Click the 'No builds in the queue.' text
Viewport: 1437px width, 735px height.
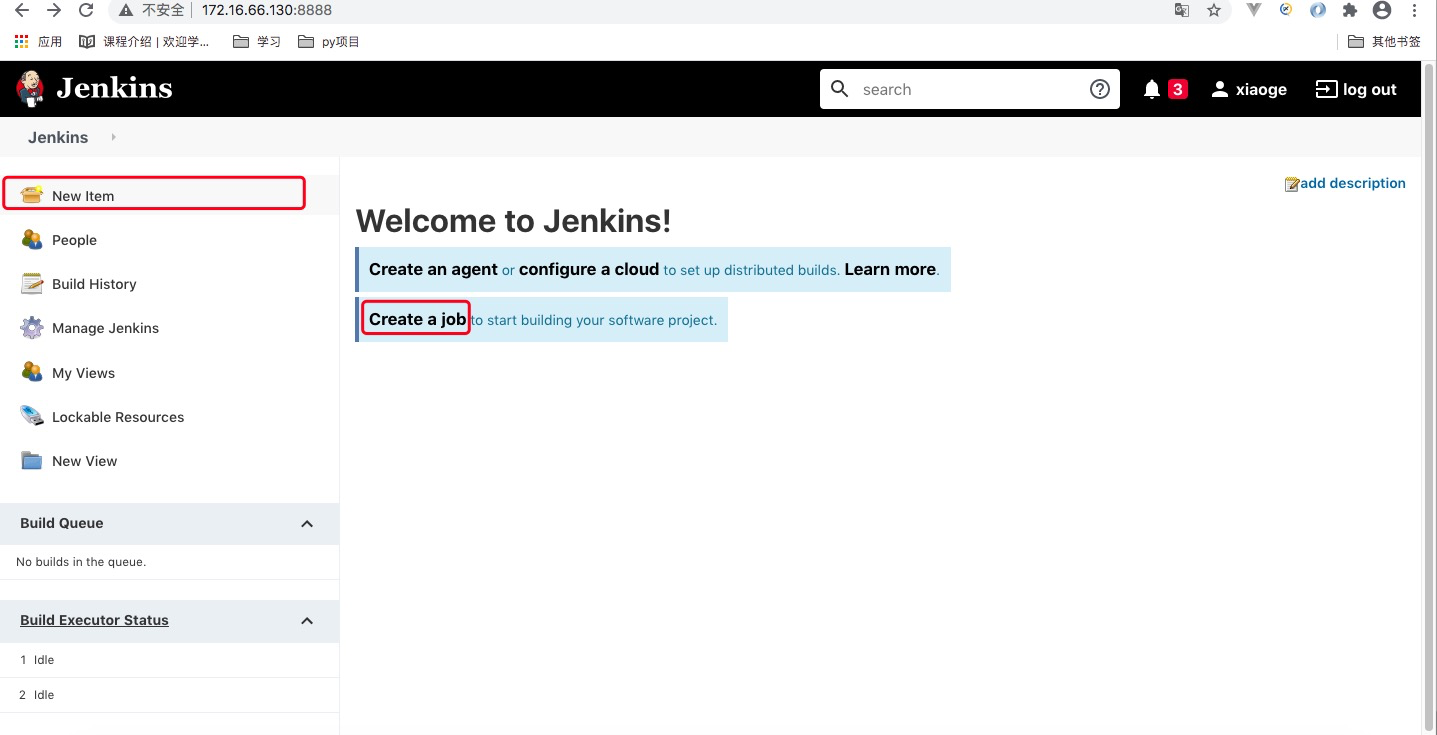(81, 562)
